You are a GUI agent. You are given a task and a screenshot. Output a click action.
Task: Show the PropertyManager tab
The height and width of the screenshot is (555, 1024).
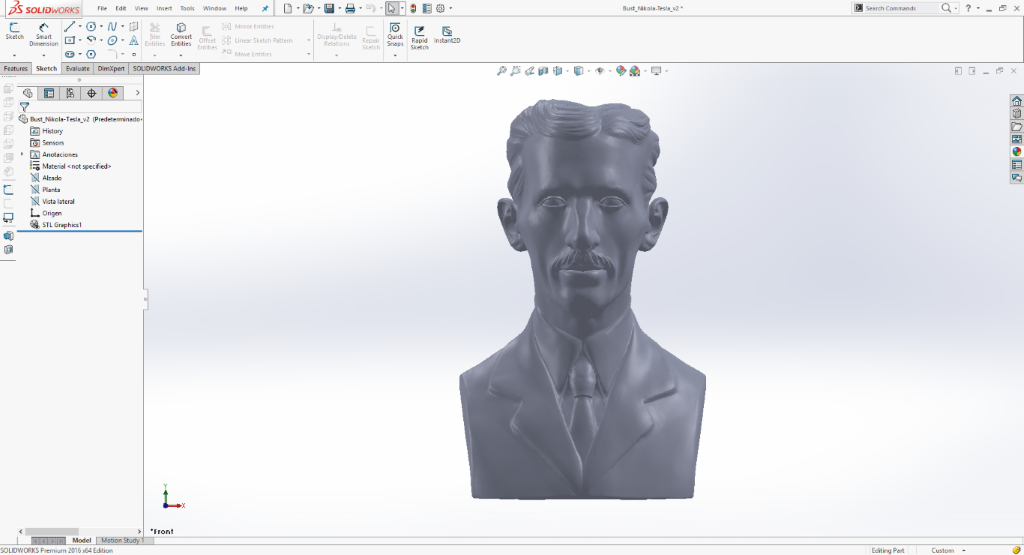point(49,93)
